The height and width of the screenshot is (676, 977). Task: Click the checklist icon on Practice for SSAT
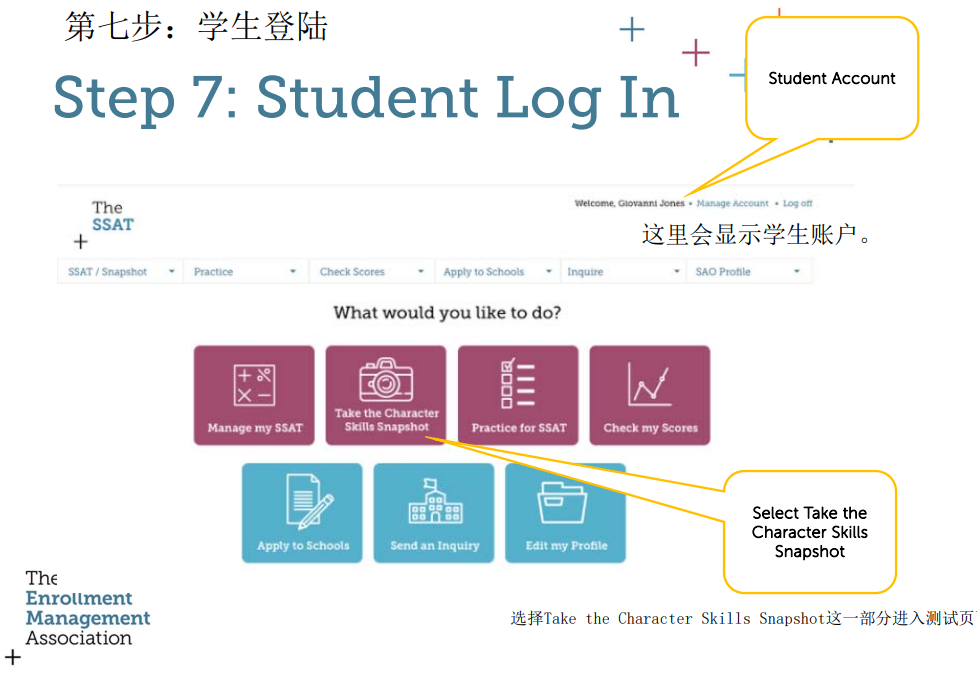(x=518, y=383)
